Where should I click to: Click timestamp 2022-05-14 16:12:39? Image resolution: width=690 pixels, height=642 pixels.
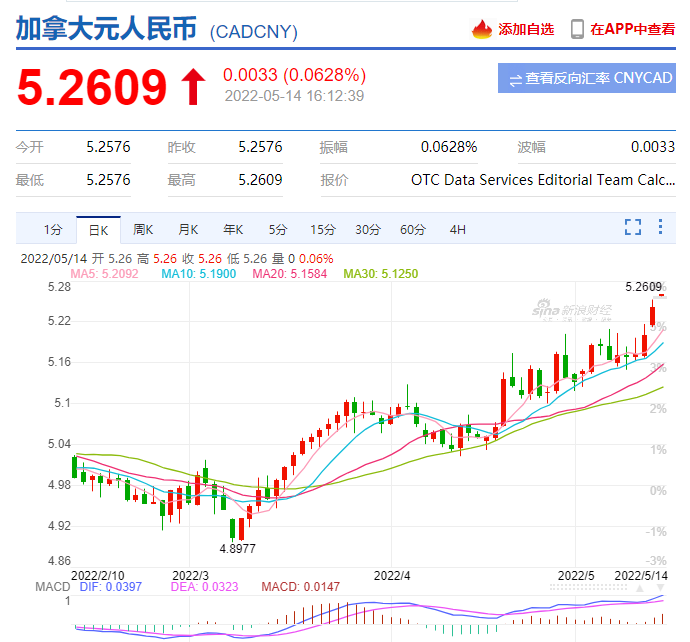click(294, 95)
